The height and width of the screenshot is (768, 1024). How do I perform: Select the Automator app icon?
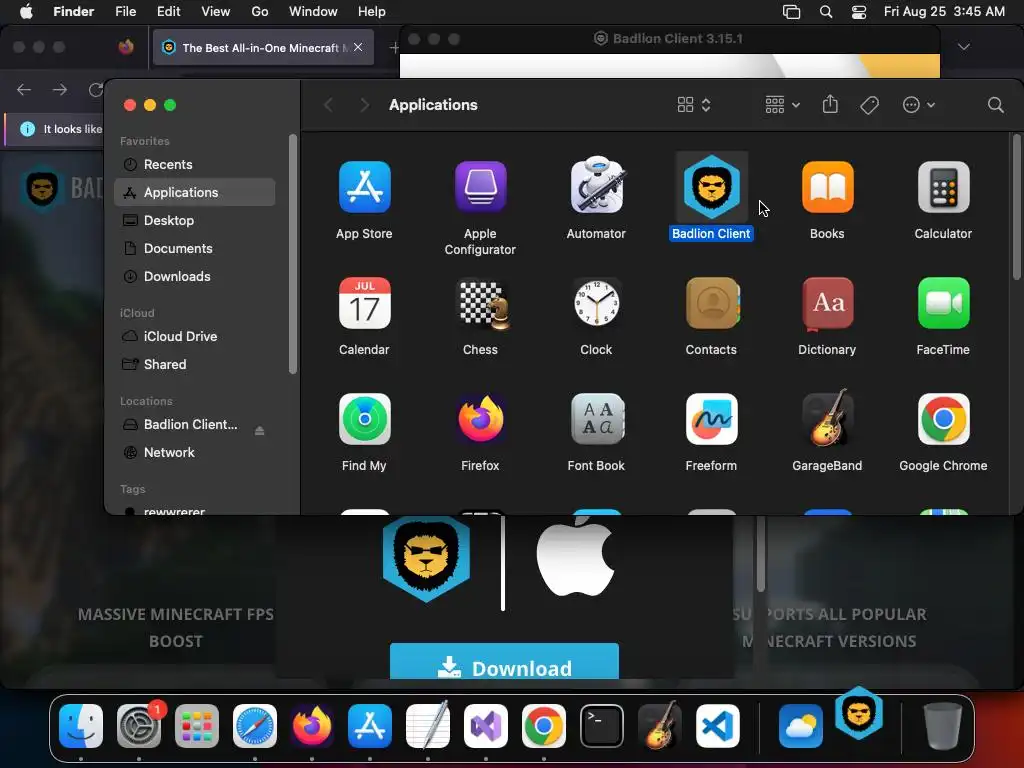(596, 186)
